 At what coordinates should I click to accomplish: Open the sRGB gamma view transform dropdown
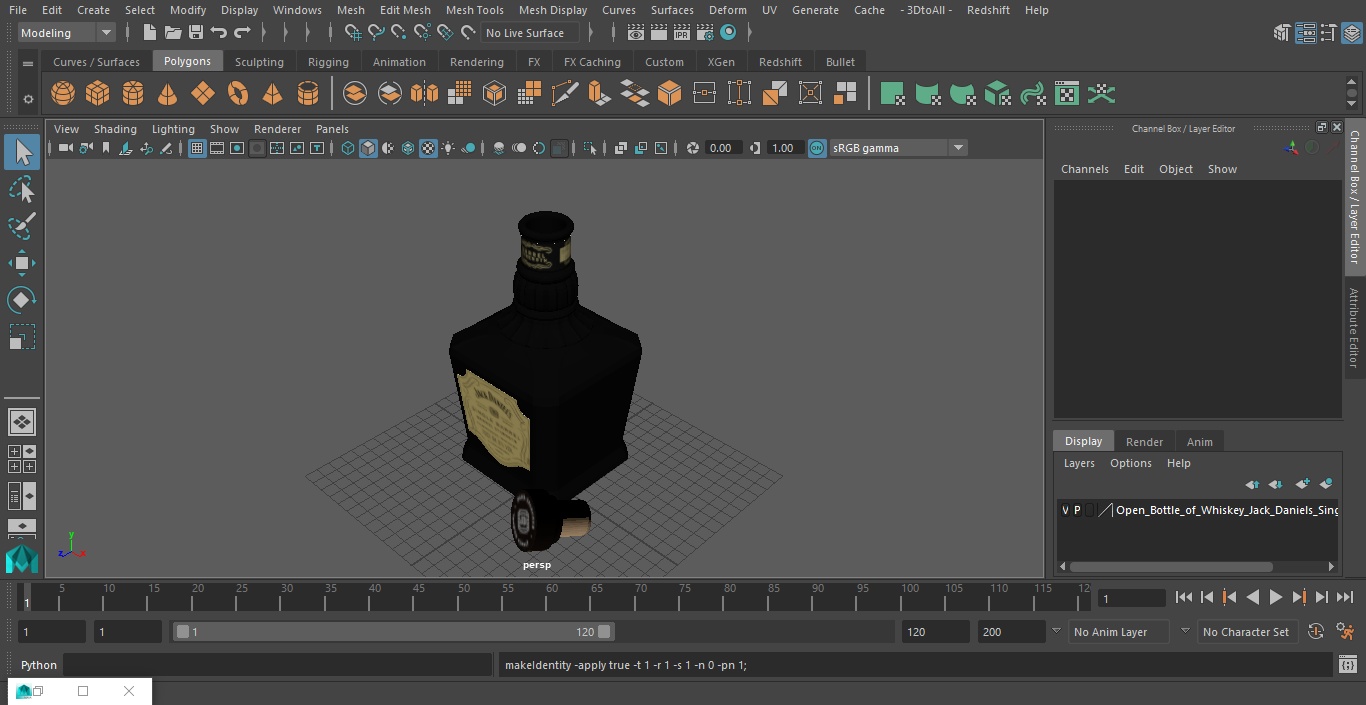pos(897,148)
